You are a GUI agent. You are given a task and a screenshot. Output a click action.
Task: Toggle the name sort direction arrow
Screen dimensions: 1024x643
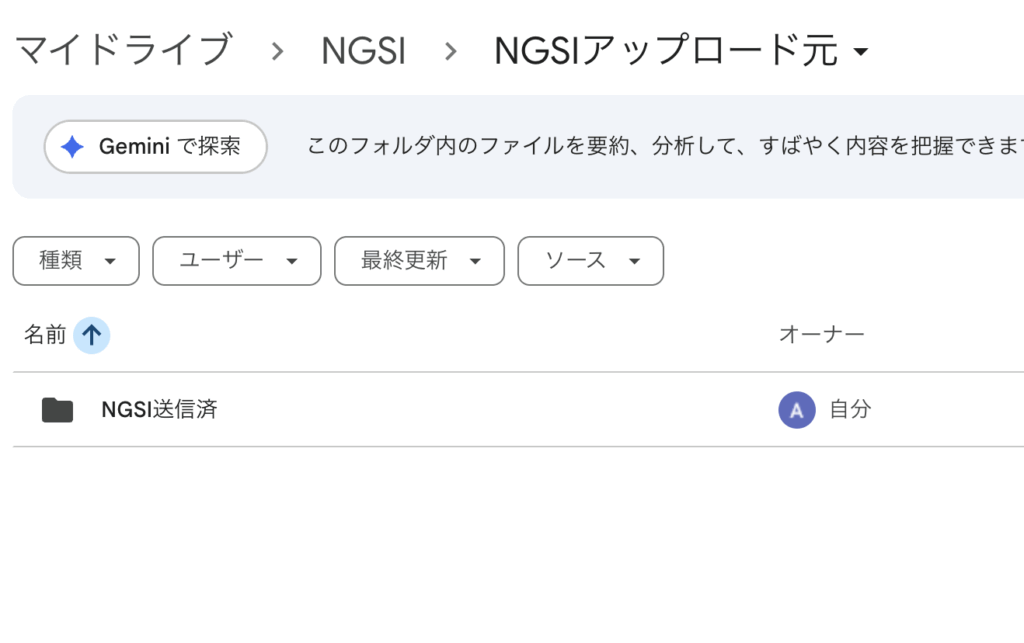click(x=91, y=335)
